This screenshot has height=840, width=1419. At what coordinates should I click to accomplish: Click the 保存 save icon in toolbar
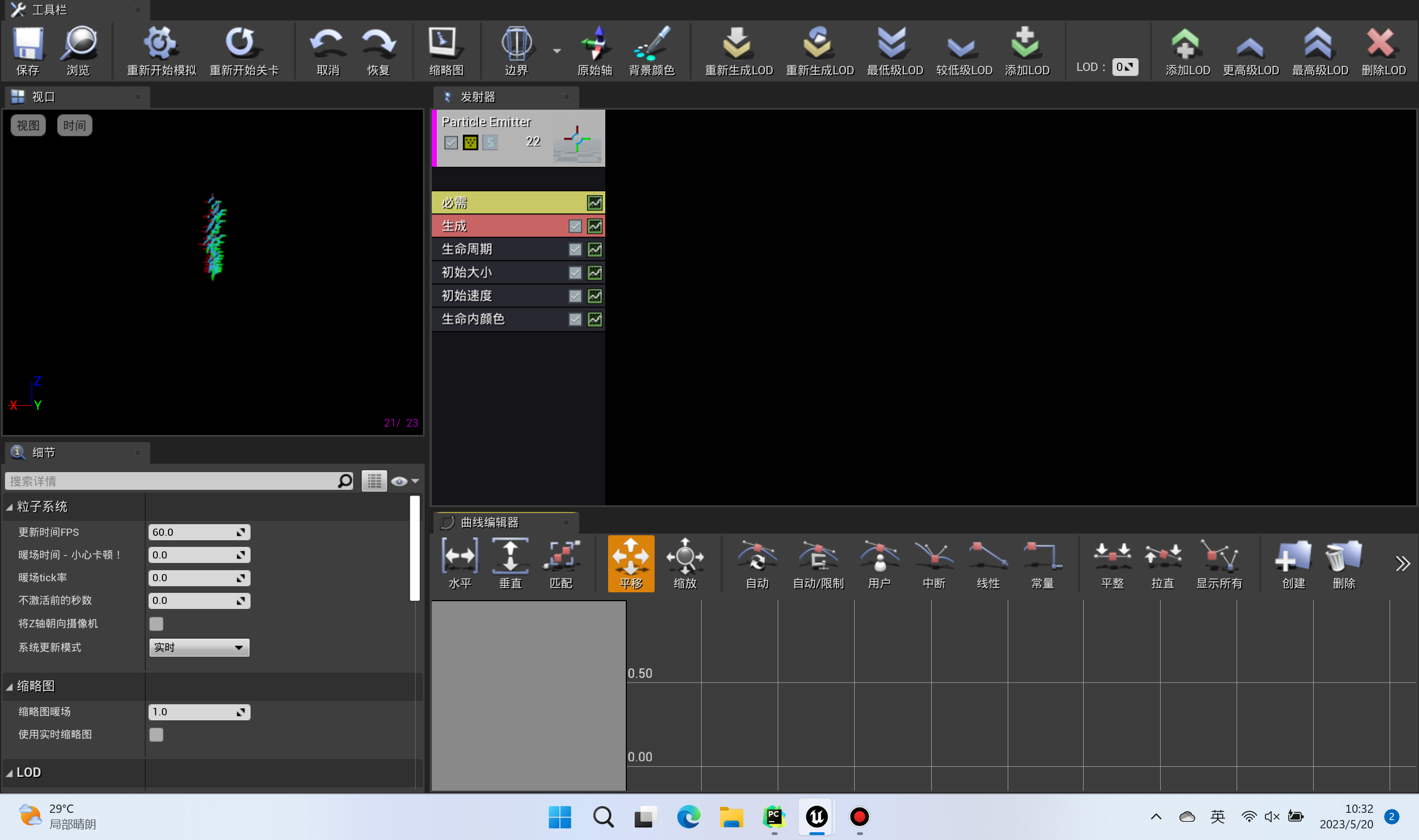coord(28,50)
